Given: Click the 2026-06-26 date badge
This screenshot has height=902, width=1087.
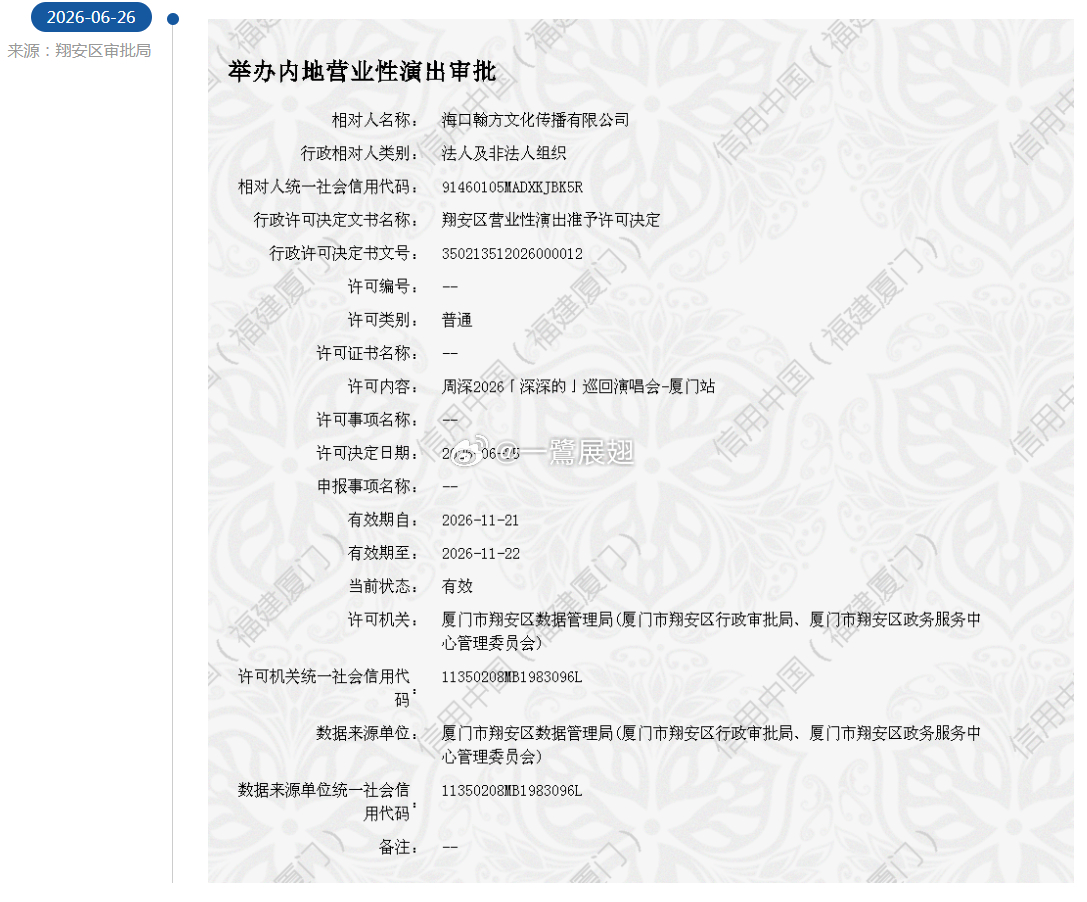Looking at the screenshot, I should pos(91,17).
